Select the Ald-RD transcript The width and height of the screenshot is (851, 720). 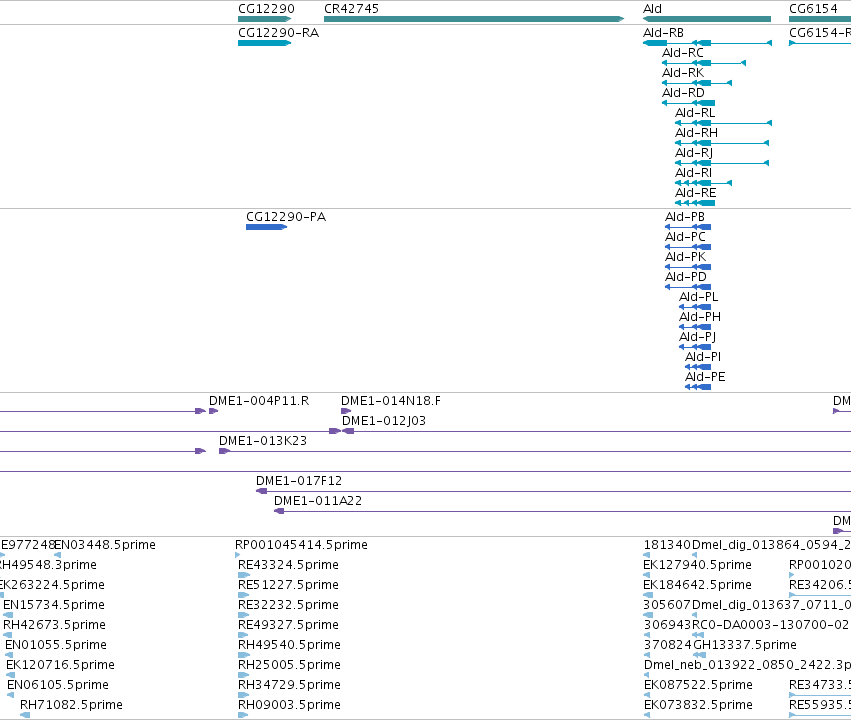pos(688,103)
